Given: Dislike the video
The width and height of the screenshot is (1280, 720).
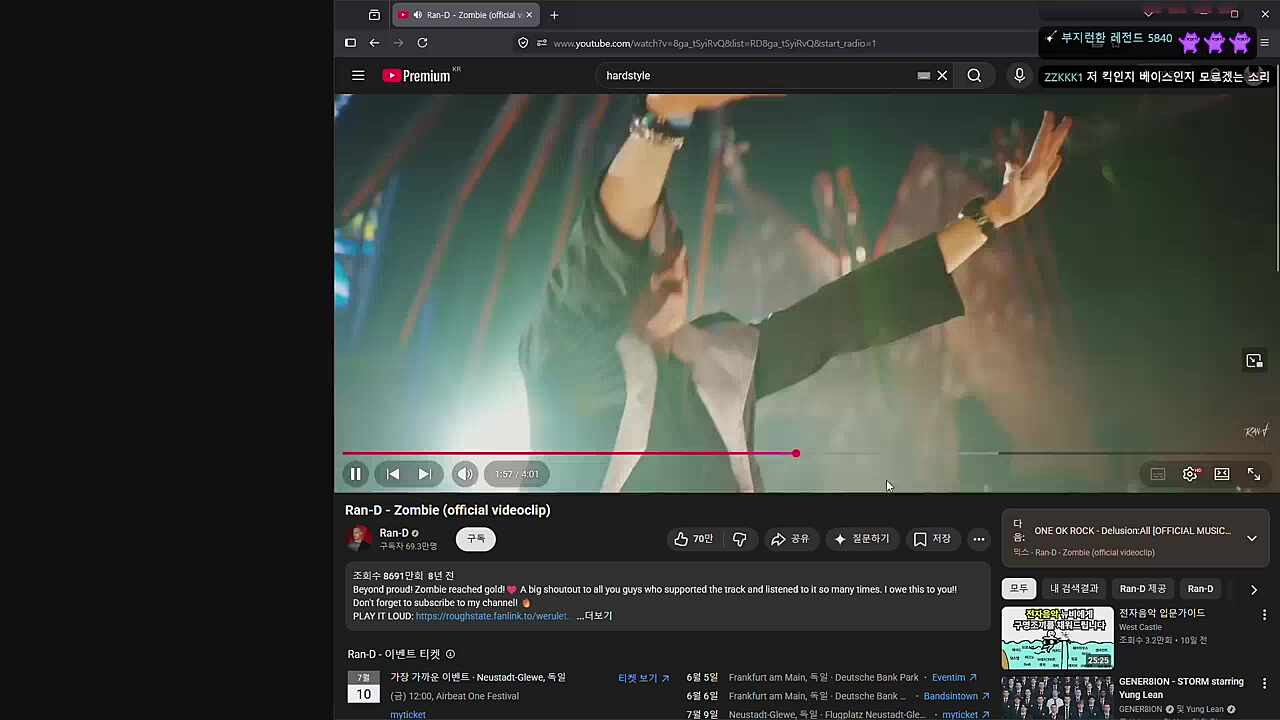Looking at the screenshot, I should tap(740, 539).
